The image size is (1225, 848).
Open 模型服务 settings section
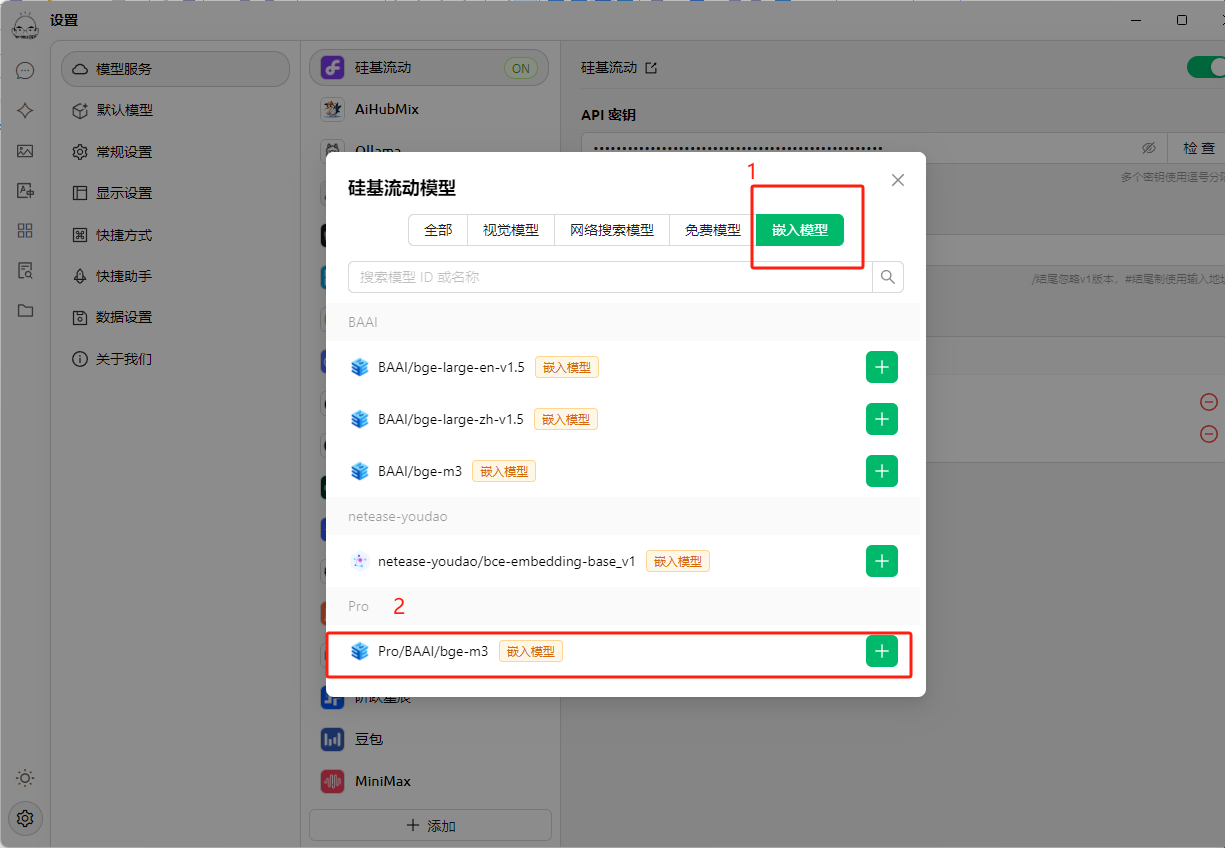(175, 69)
